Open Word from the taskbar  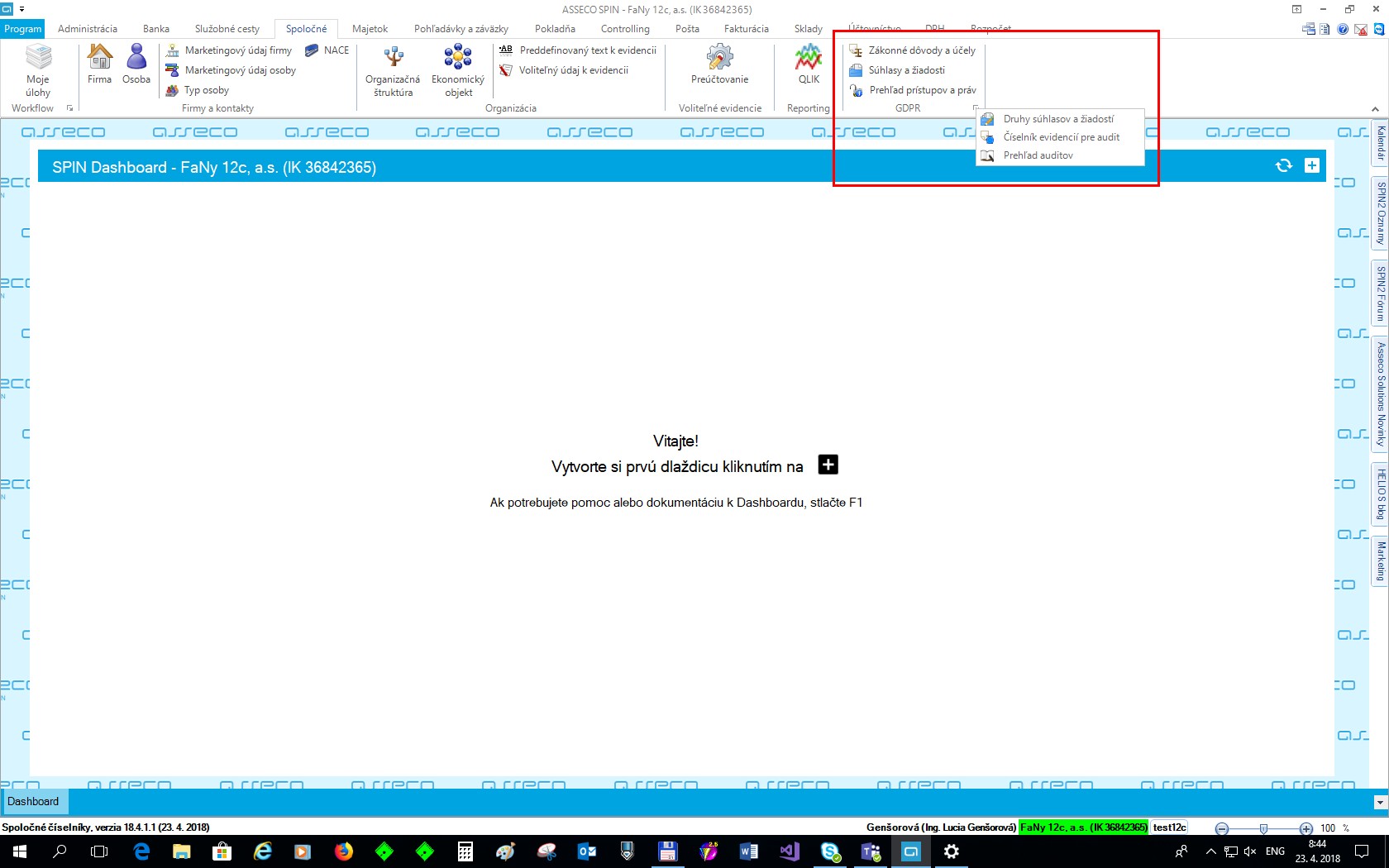tap(749, 851)
